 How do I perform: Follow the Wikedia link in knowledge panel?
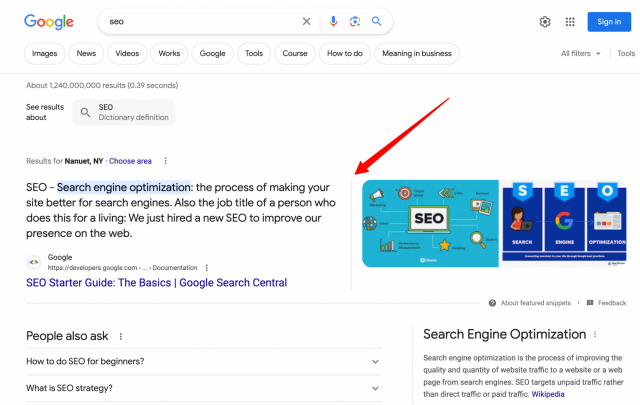(x=548, y=394)
